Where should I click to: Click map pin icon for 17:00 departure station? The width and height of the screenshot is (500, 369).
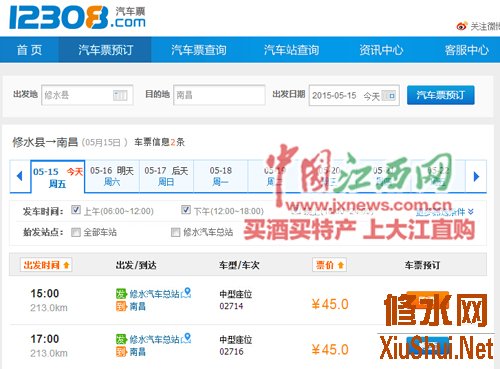187,338
